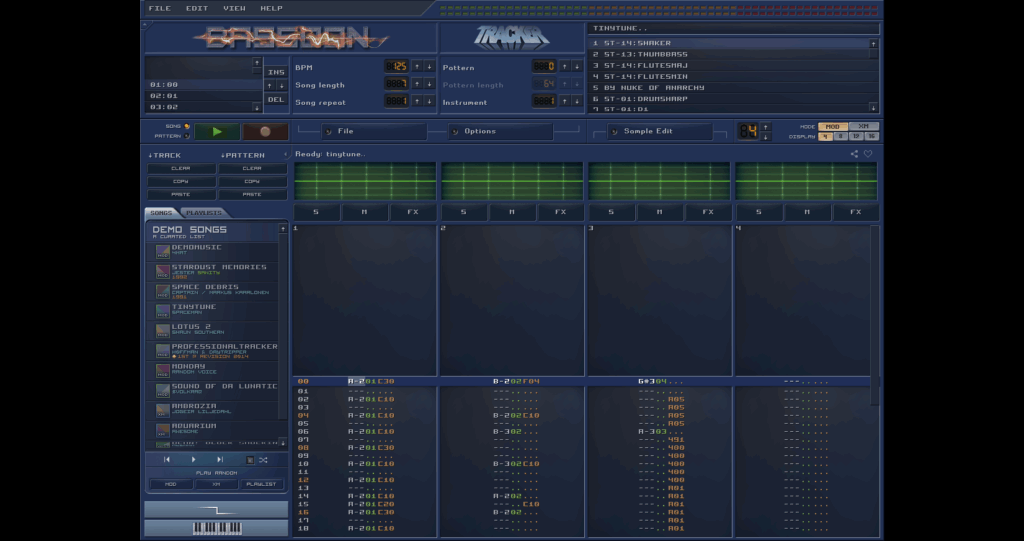1024x541 pixels.
Task: Jump to previous song in playlist player
Action: coord(168,460)
